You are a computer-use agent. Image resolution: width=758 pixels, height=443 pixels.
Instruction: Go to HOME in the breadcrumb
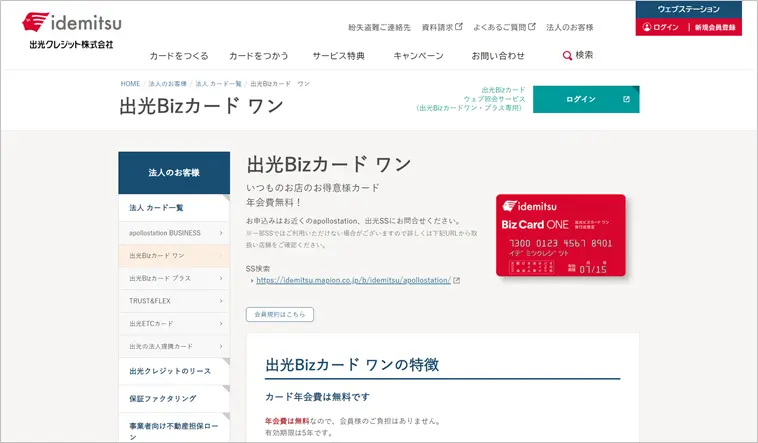click(x=130, y=83)
